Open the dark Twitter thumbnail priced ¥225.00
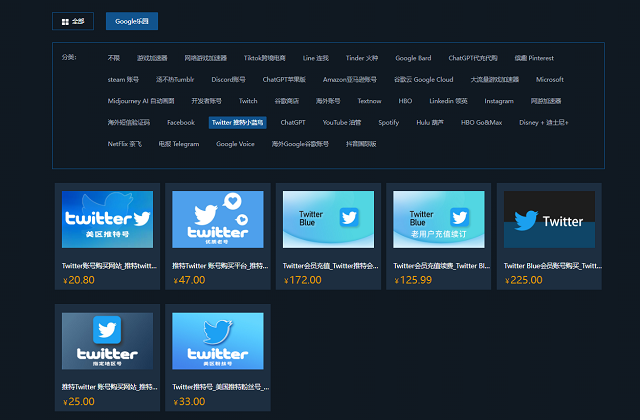Screen dimensions: 640x420 click(549, 219)
